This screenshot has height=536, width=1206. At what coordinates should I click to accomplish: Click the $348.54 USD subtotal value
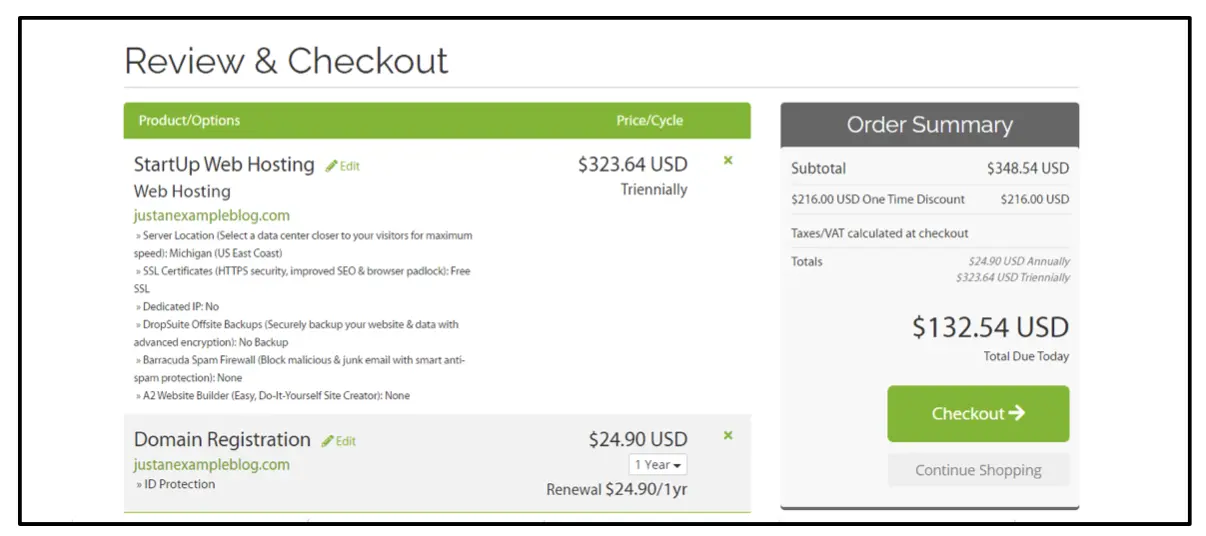pyautogui.click(x=1027, y=169)
